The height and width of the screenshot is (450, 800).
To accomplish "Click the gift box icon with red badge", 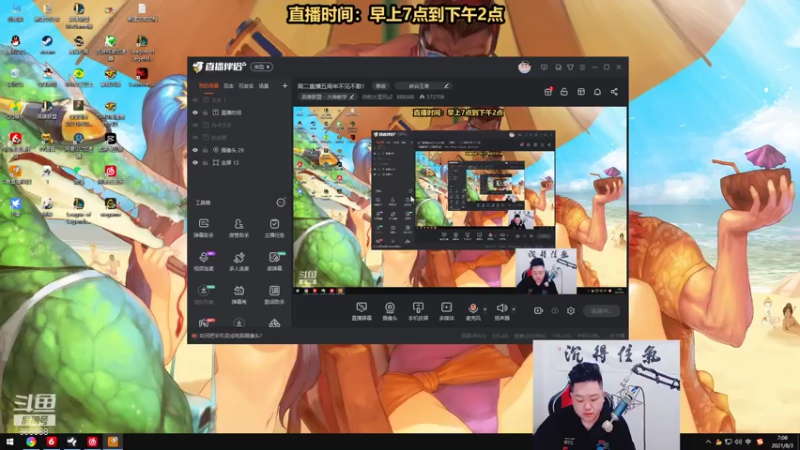I will [x=548, y=92].
